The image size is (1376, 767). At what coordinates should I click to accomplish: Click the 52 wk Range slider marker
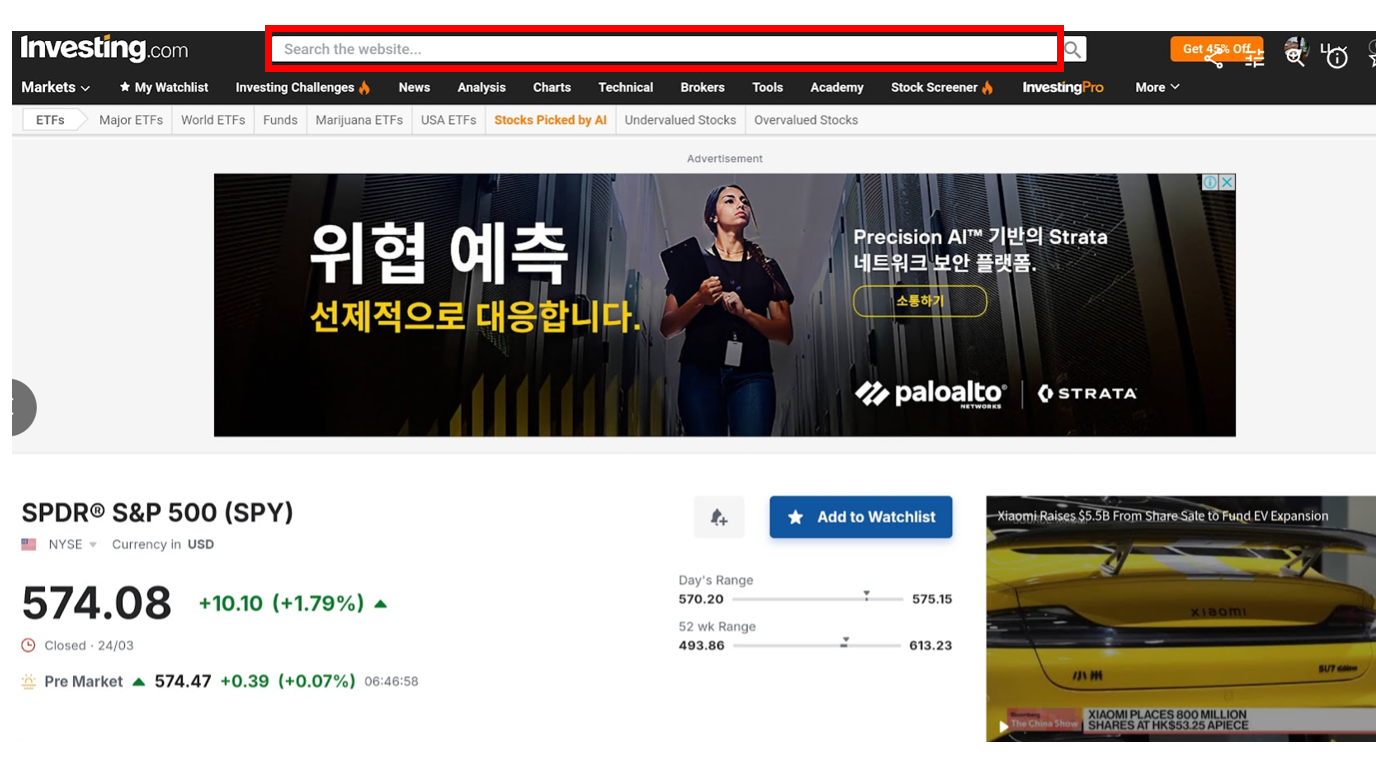tap(845, 643)
